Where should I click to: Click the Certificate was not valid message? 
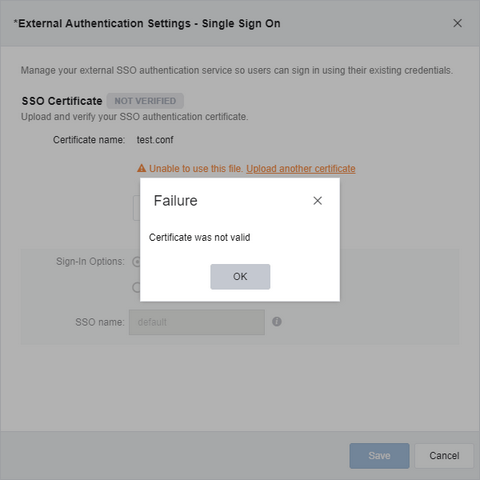click(199, 237)
